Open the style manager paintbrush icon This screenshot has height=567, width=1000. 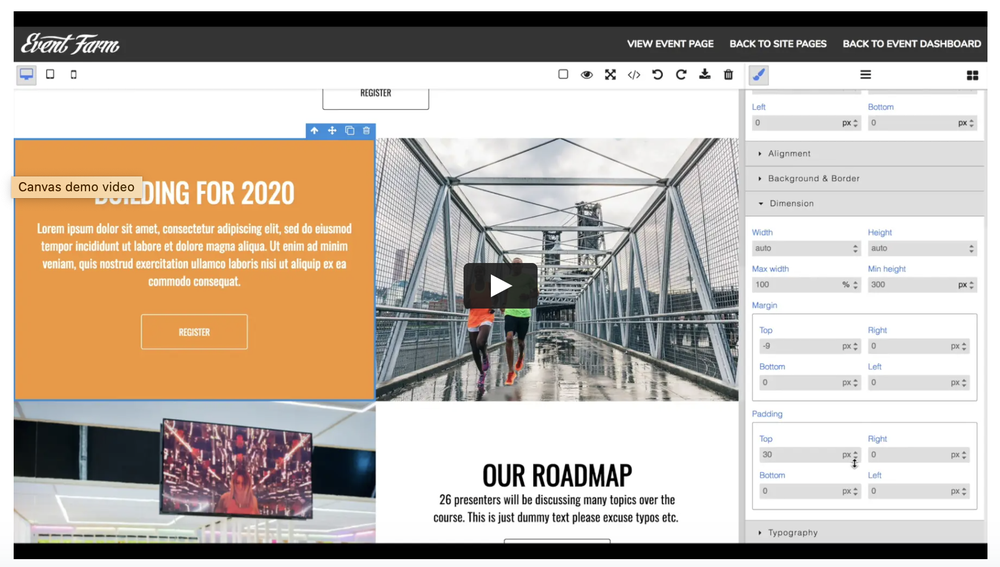tap(758, 75)
